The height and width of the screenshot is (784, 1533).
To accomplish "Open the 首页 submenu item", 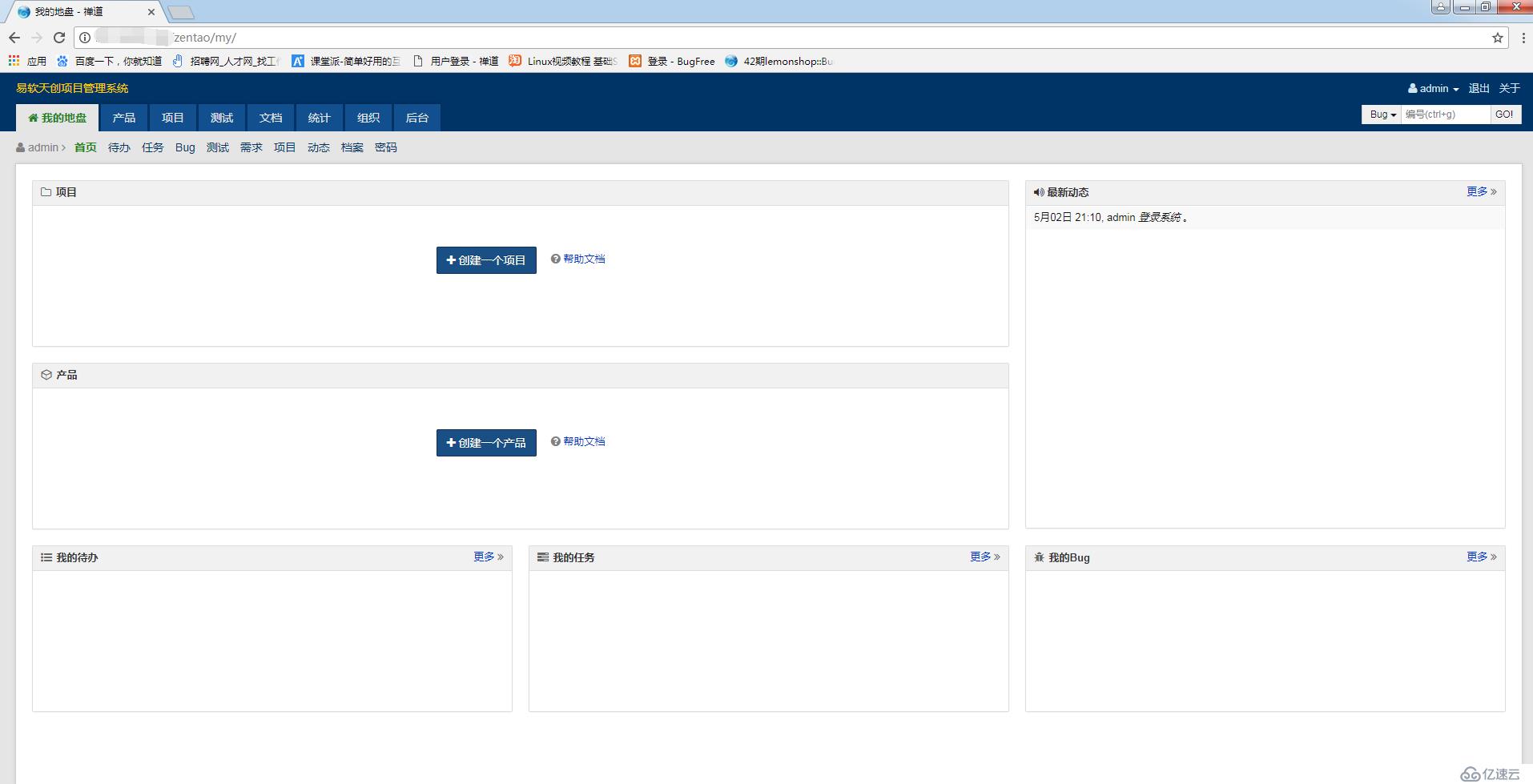I will 86,147.
